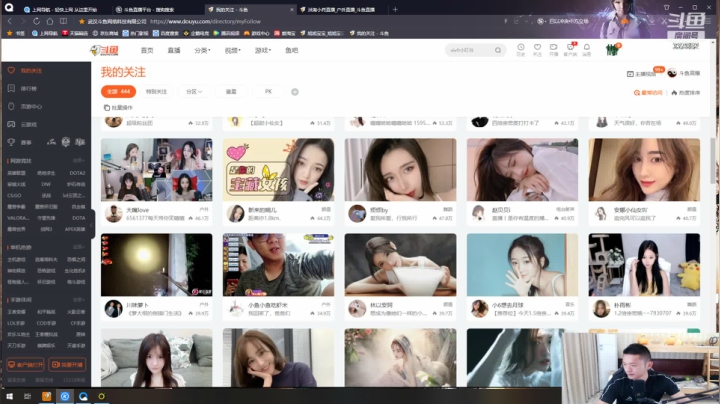Collapse the left sidebar with arrow handle

point(92,225)
